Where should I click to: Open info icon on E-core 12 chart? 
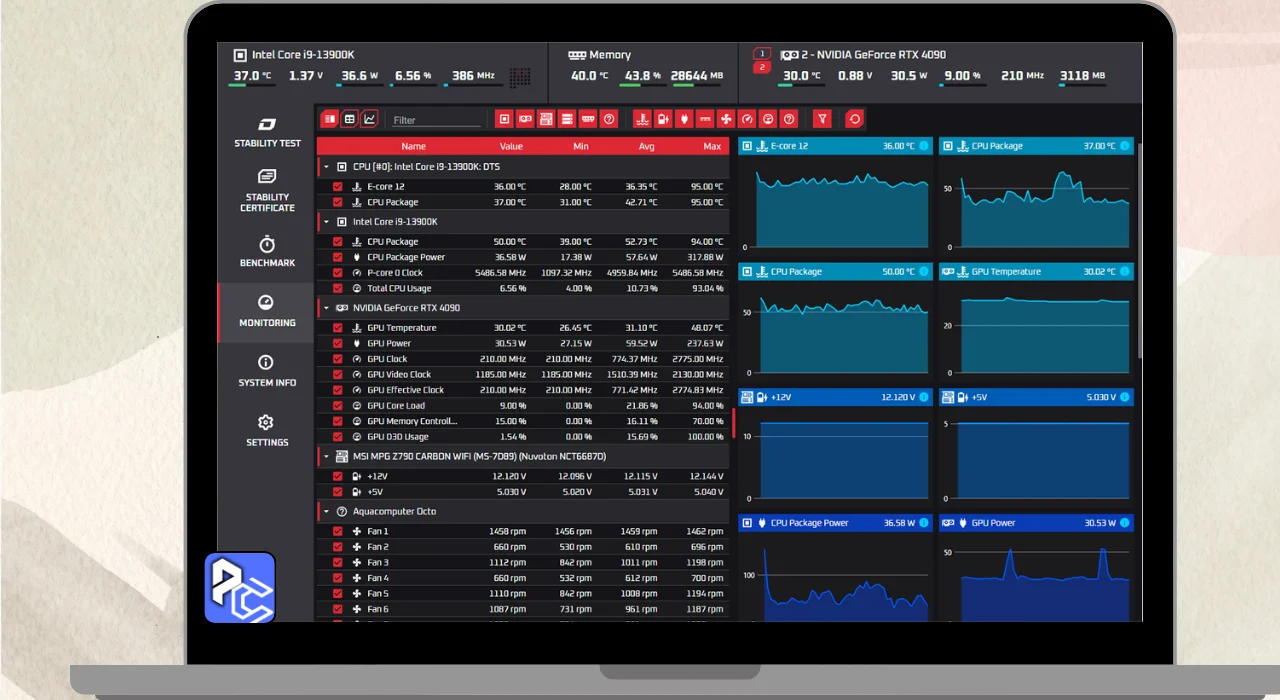click(x=923, y=146)
